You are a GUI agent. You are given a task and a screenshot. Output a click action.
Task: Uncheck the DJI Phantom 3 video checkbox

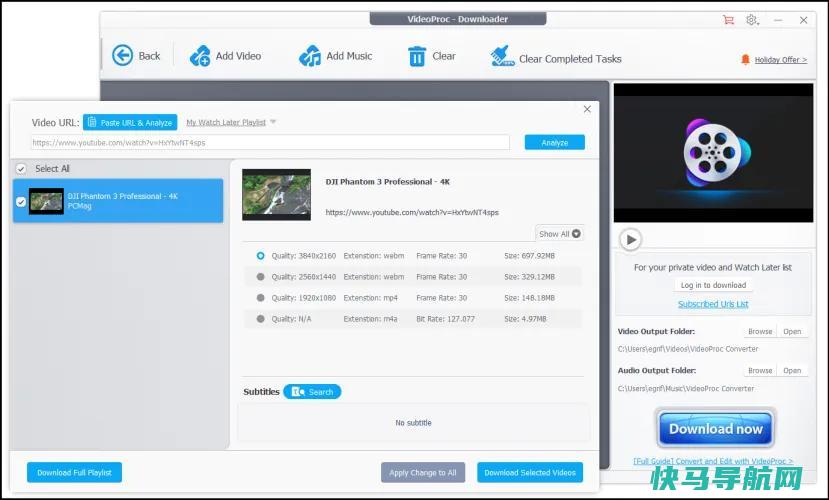tap(21, 201)
